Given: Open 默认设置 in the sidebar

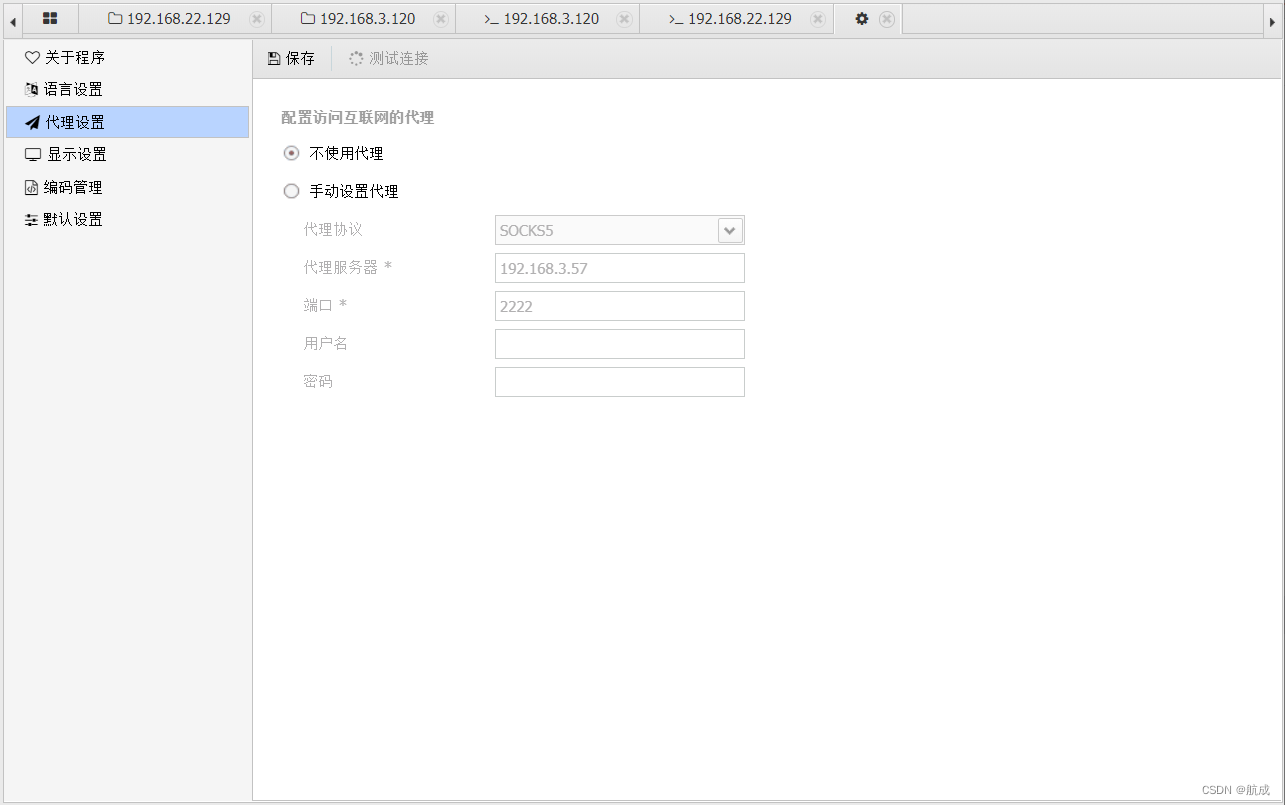Looking at the screenshot, I should (128, 220).
